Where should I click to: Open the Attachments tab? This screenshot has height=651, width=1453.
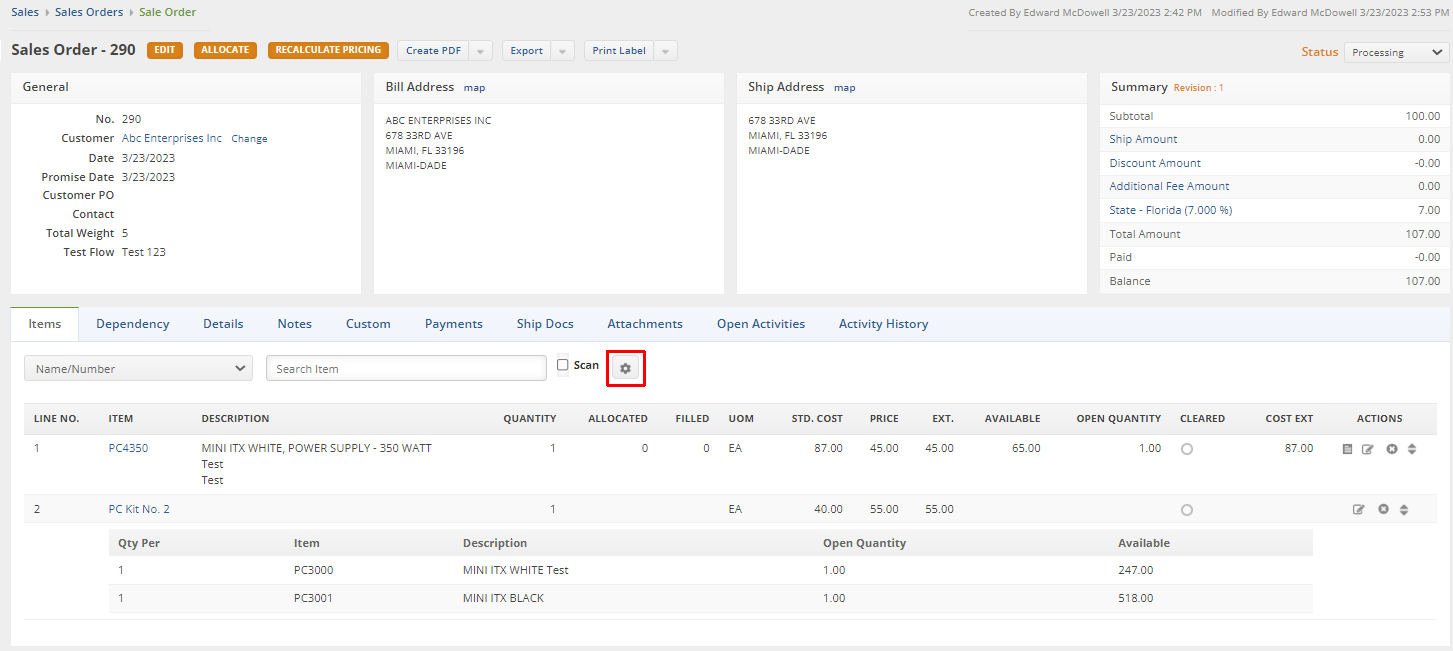coord(645,324)
